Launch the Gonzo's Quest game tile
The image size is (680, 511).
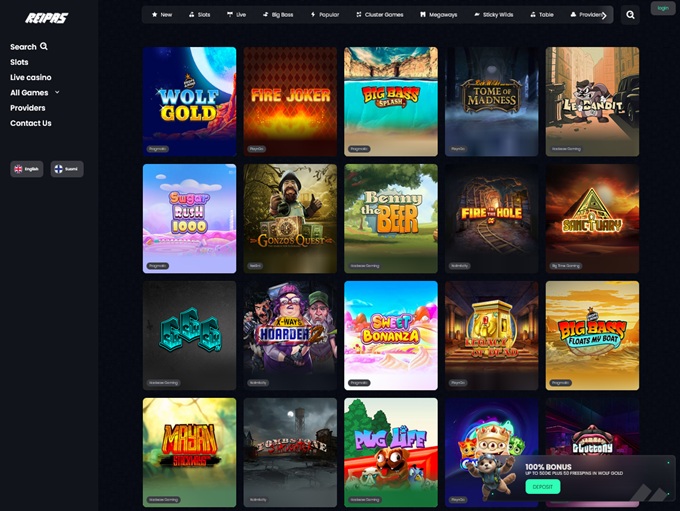tap(290, 219)
